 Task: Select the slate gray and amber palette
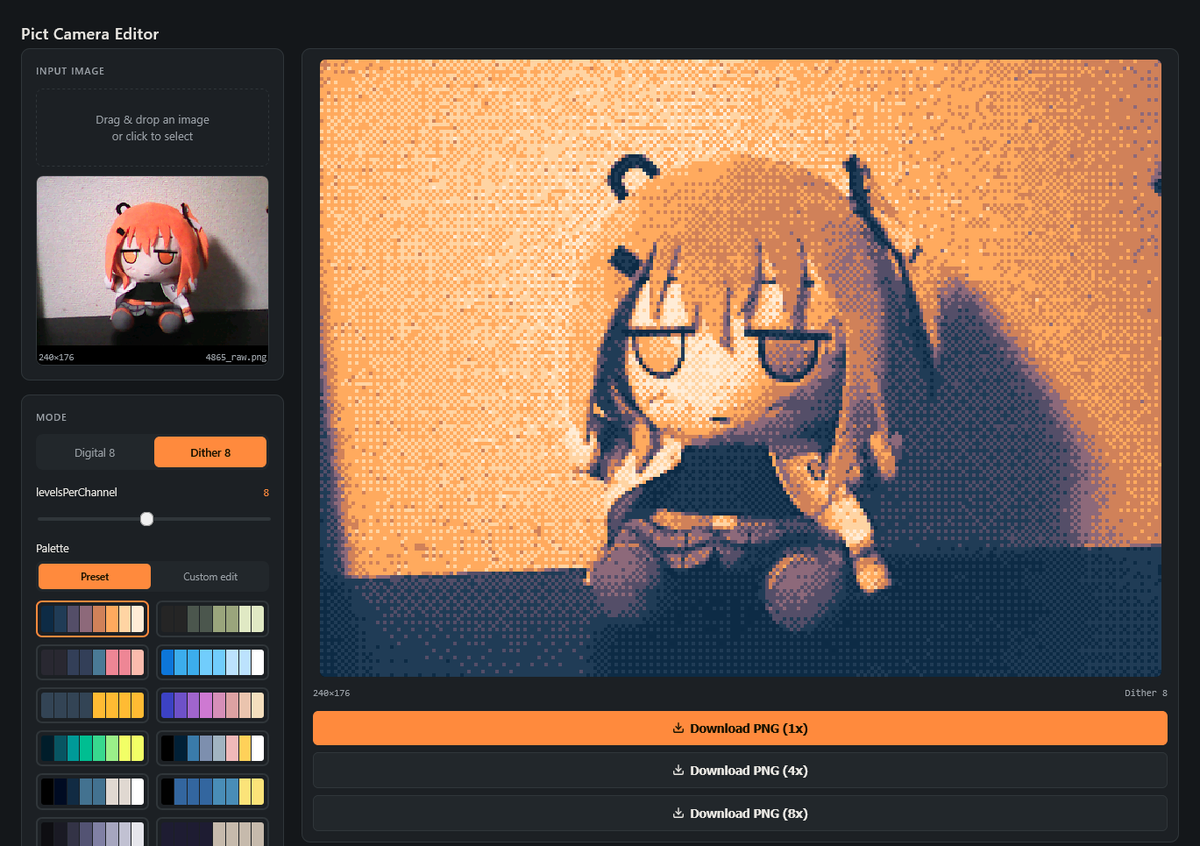(x=92, y=705)
